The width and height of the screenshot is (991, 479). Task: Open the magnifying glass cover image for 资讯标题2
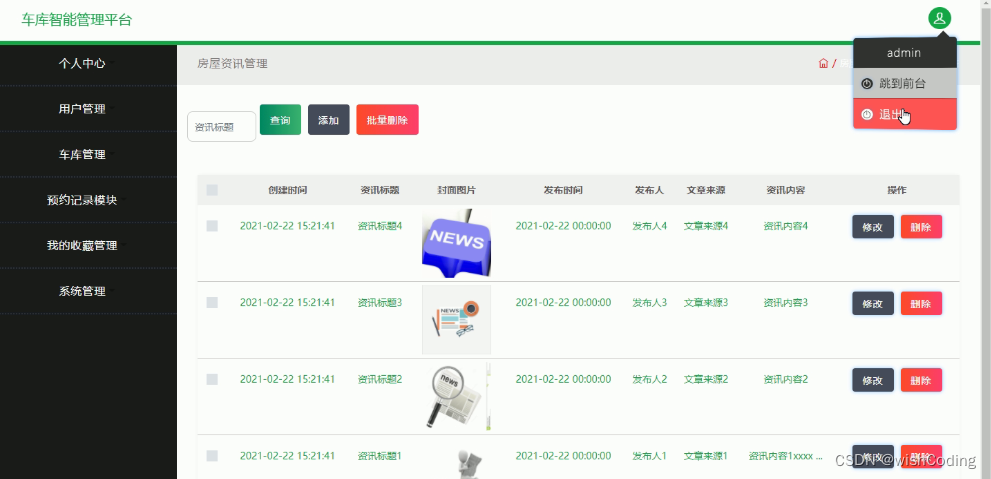coord(456,396)
